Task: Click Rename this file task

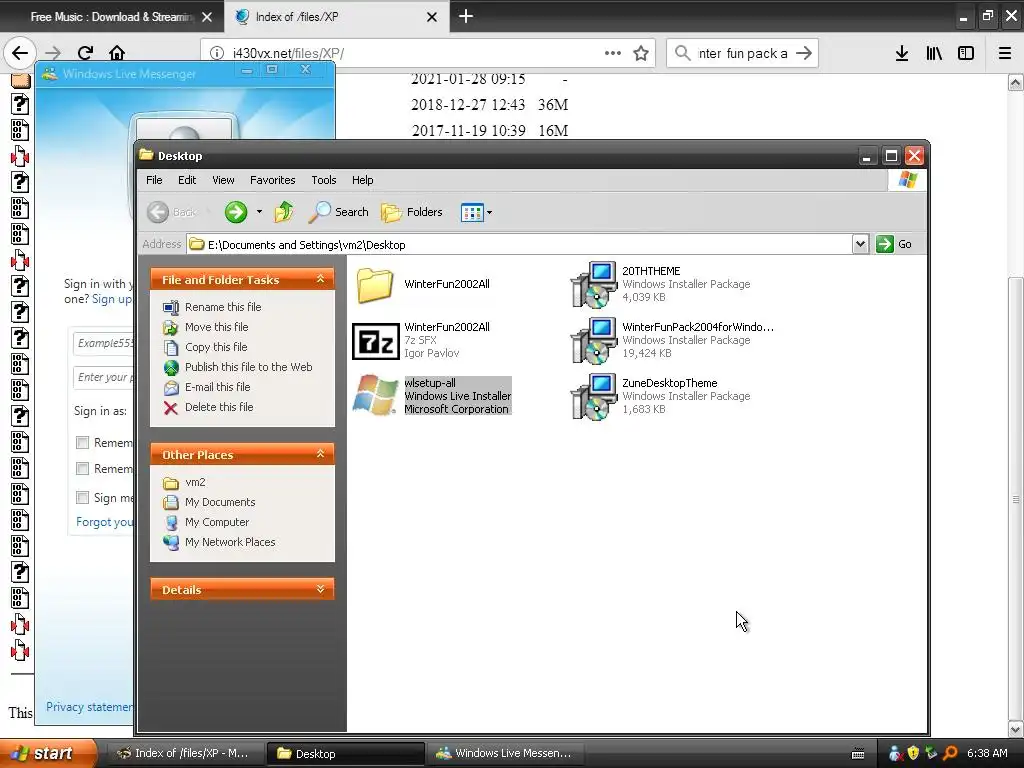Action: coord(223,307)
